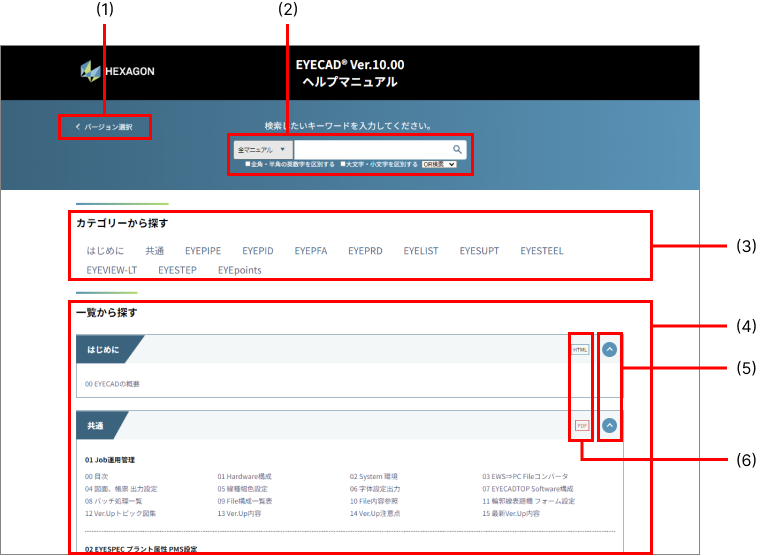This screenshot has width=765, height=556.
Task: Open the OR検索 dropdown
Action: pyautogui.click(x=439, y=164)
